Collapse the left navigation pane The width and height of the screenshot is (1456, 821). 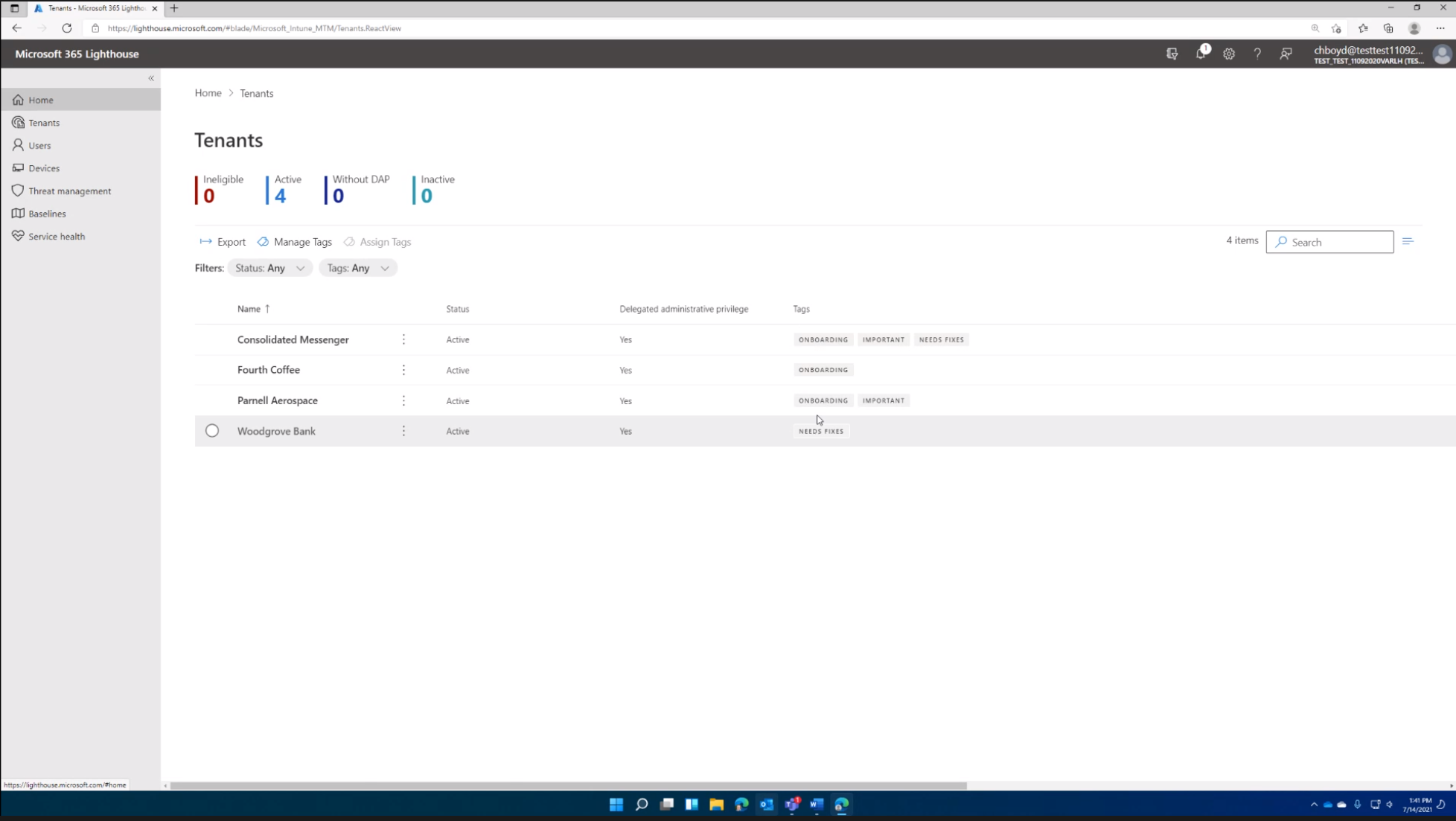tap(151, 78)
